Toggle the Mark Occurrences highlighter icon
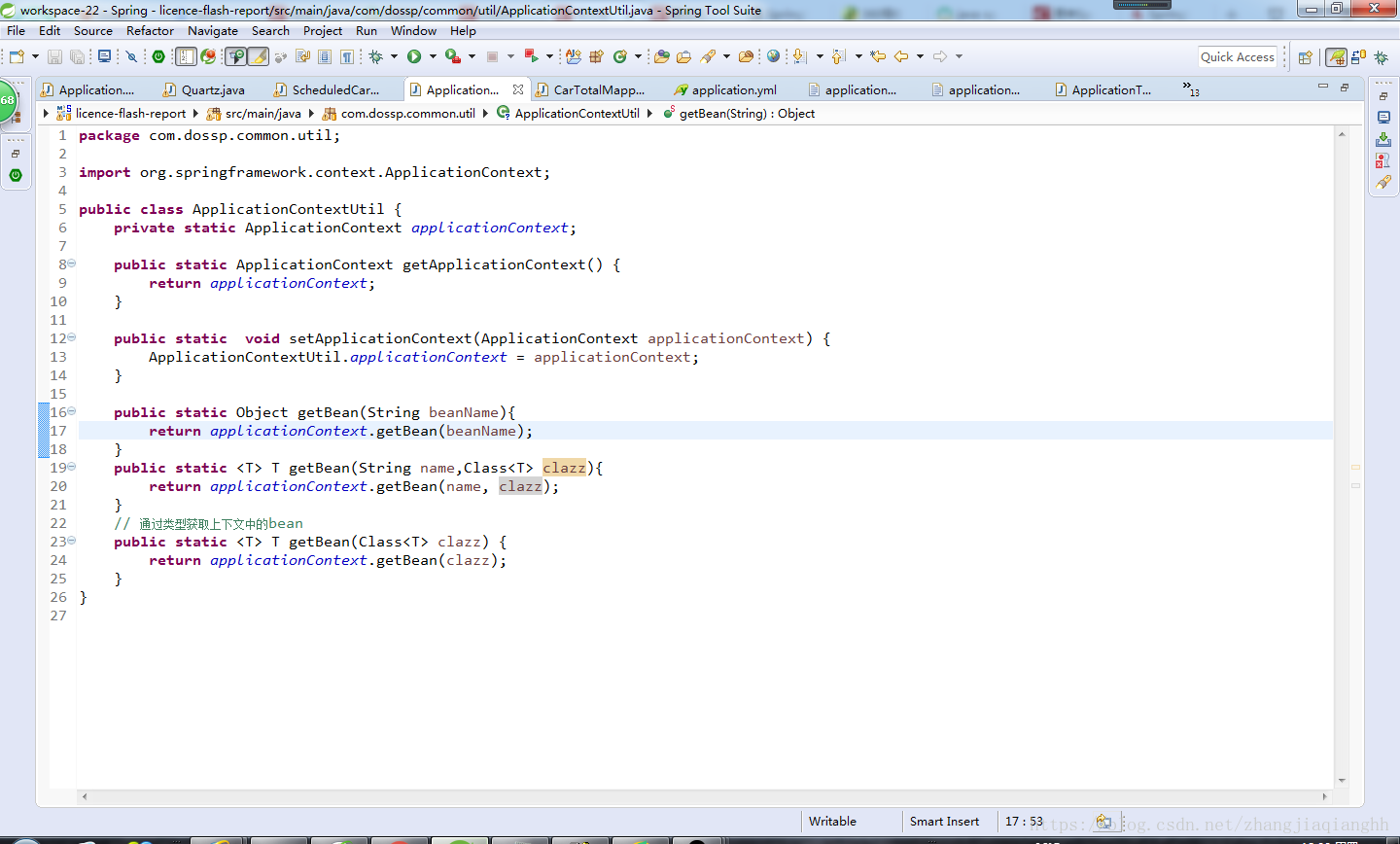This screenshot has width=1400, height=844. (258, 56)
